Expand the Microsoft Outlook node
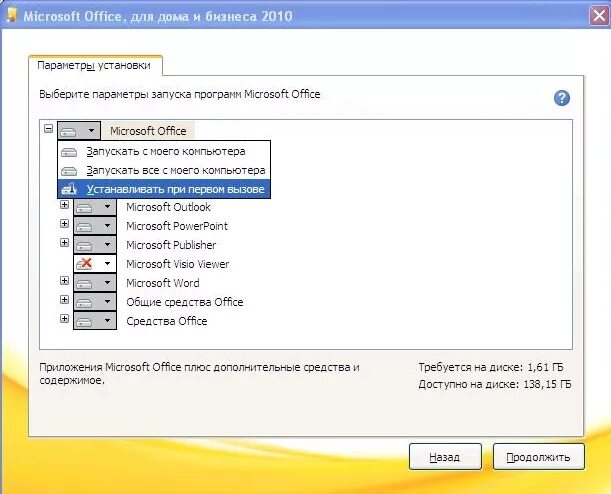Viewport: 611px width, 494px height. [65, 205]
